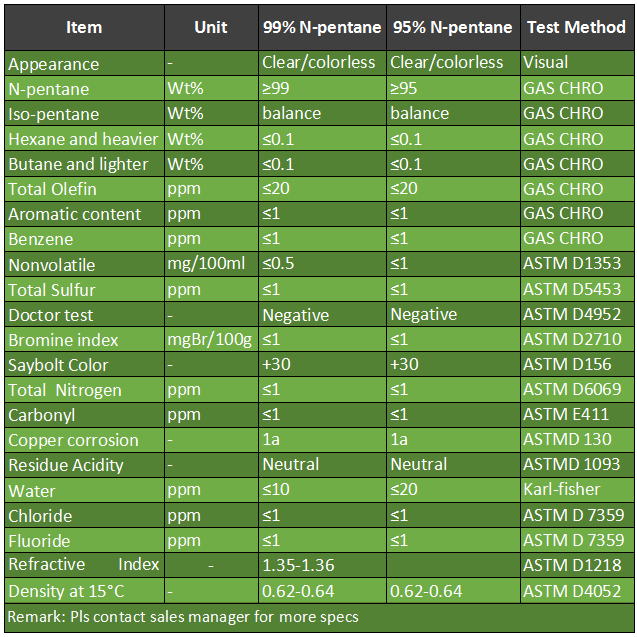The width and height of the screenshot is (637, 637).
Task: Select the "95% N-pentane" column header
Action: (453, 28)
